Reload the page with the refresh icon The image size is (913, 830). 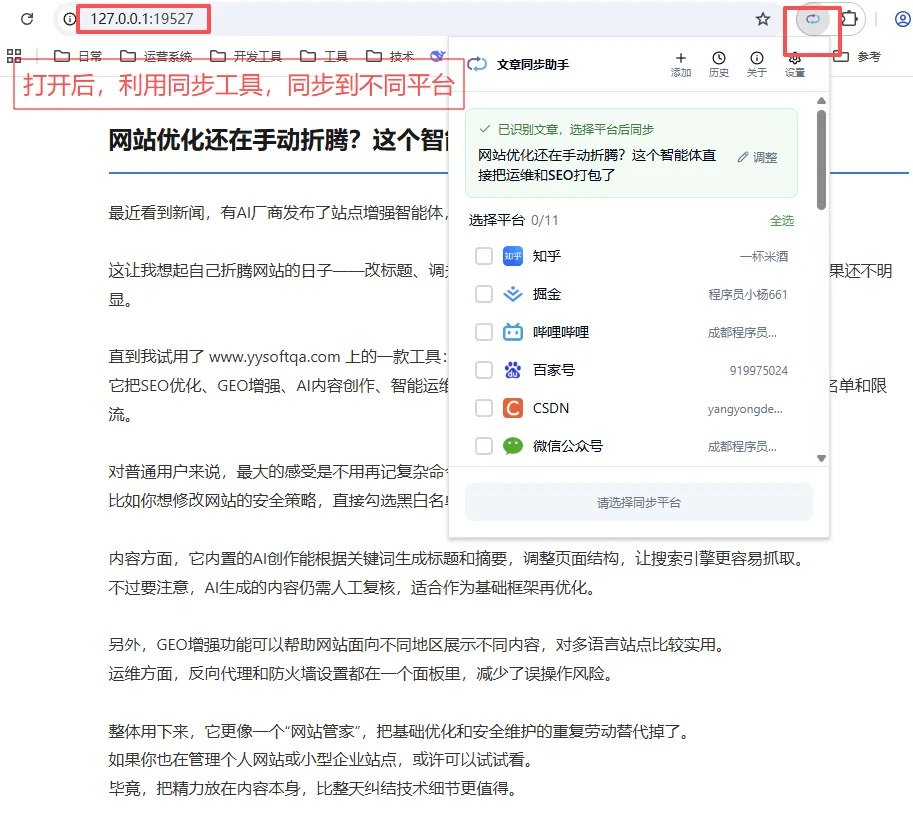tap(27, 19)
